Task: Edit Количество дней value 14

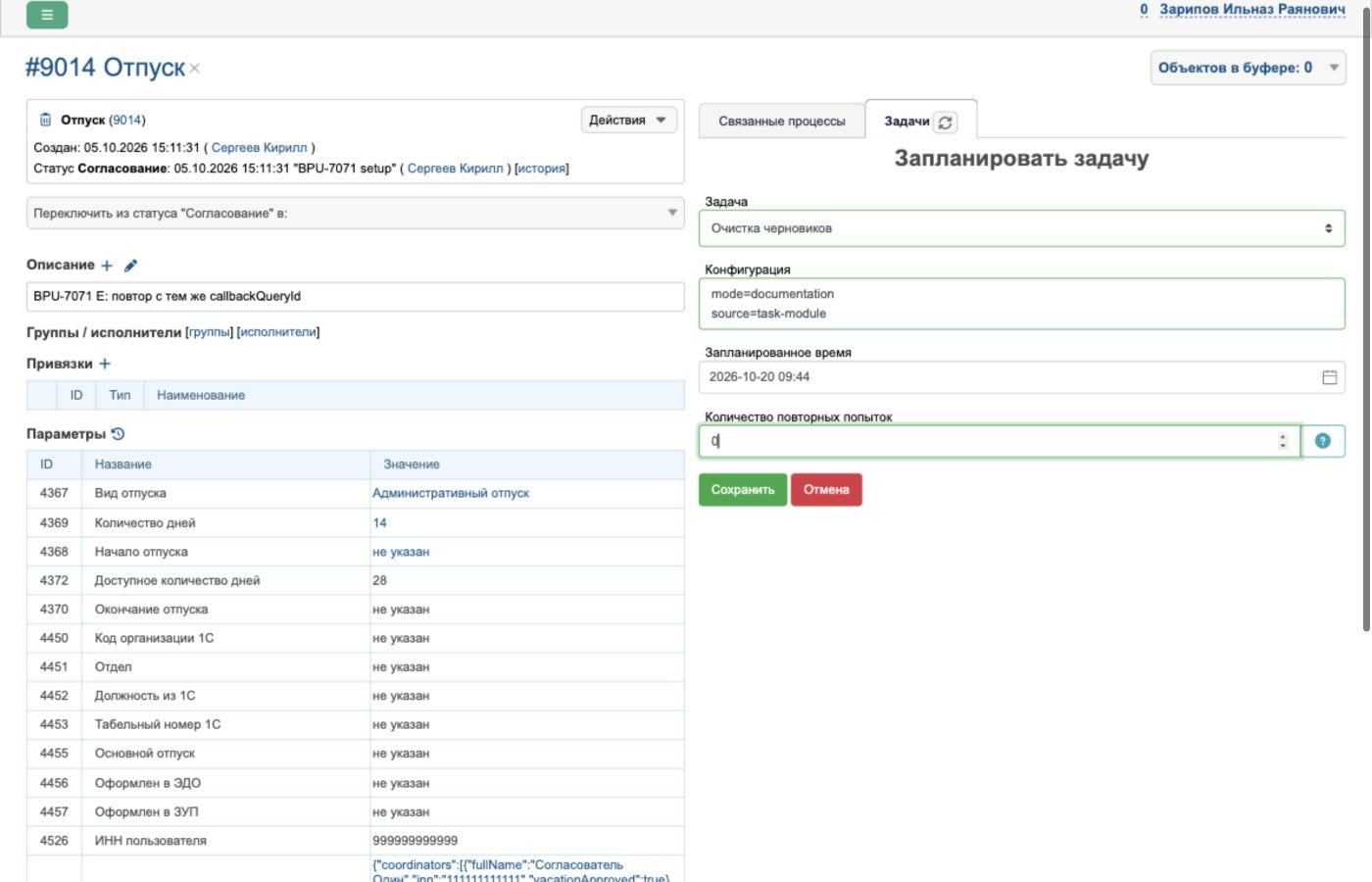Action: click(x=379, y=523)
